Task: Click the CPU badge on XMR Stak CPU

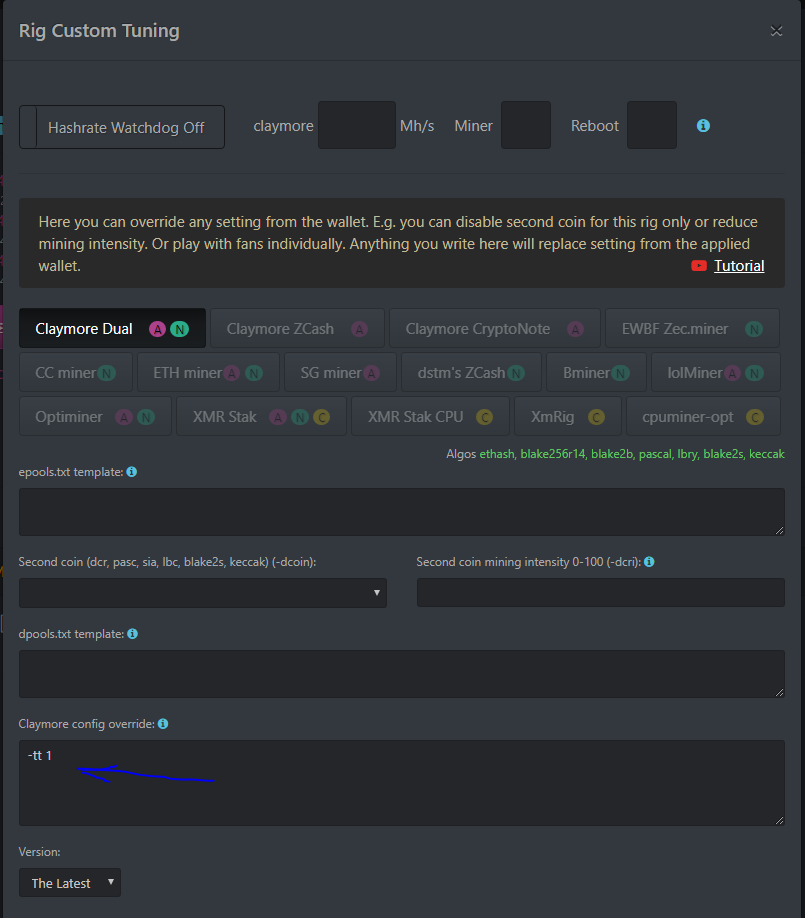Action: [484, 417]
